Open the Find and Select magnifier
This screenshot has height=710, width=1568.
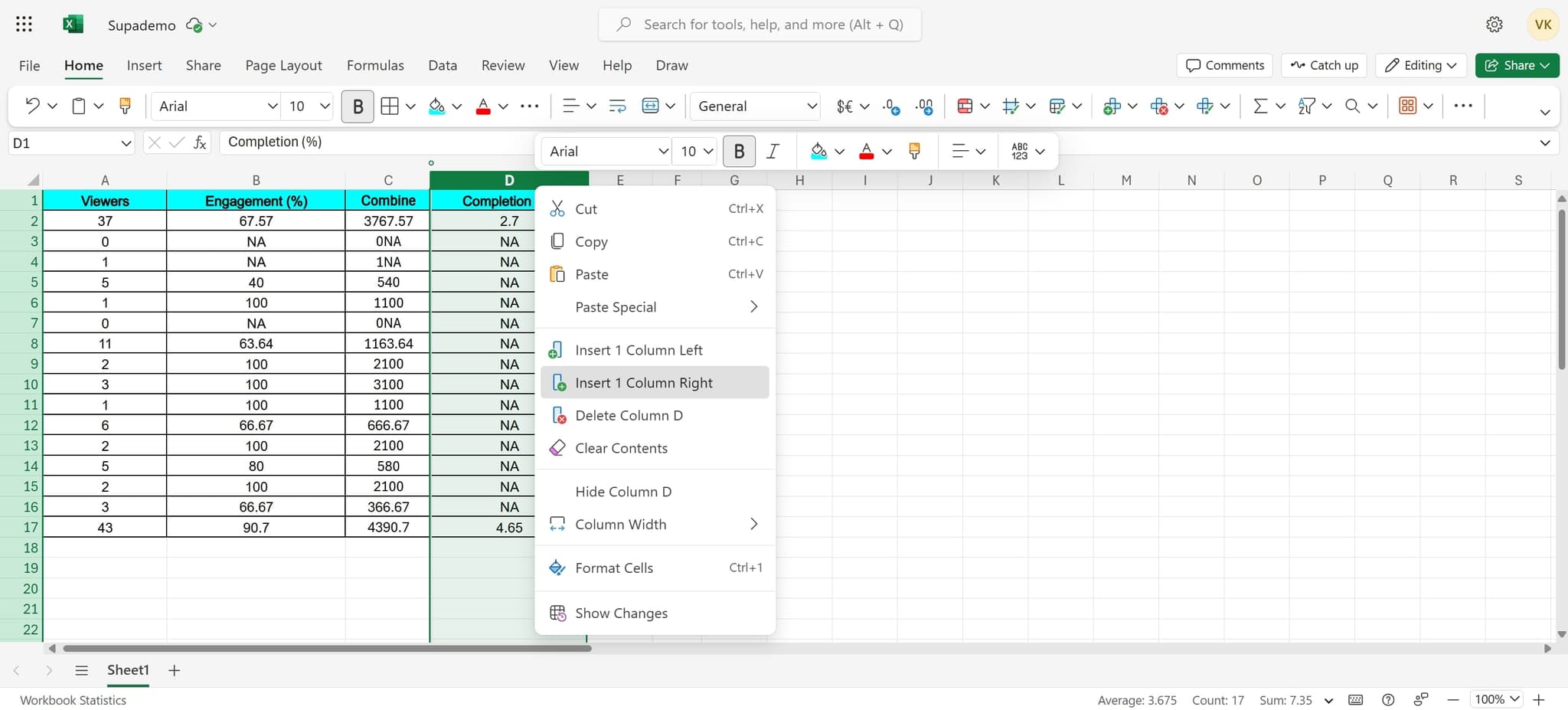click(x=1353, y=106)
